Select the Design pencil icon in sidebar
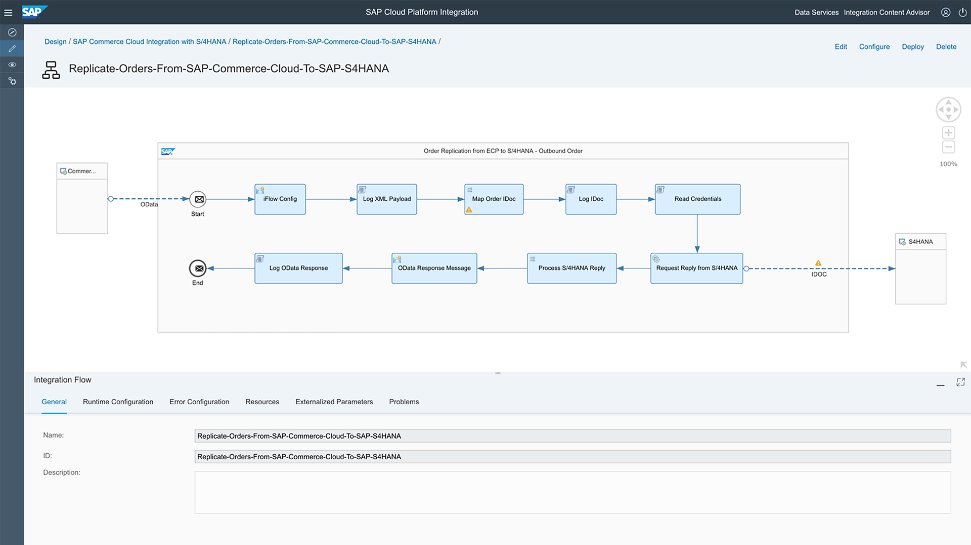This screenshot has height=545, width=971. [x=12, y=48]
